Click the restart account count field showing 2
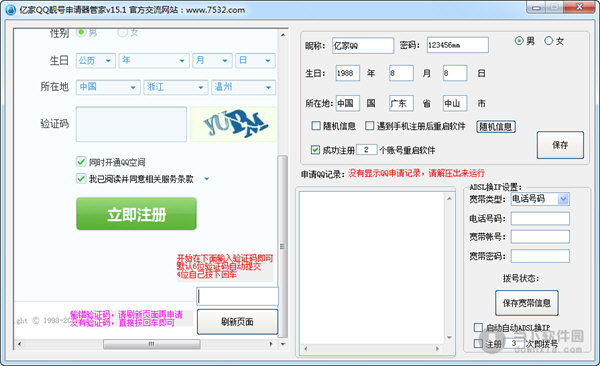The height and width of the screenshot is (366, 600). click(366, 150)
